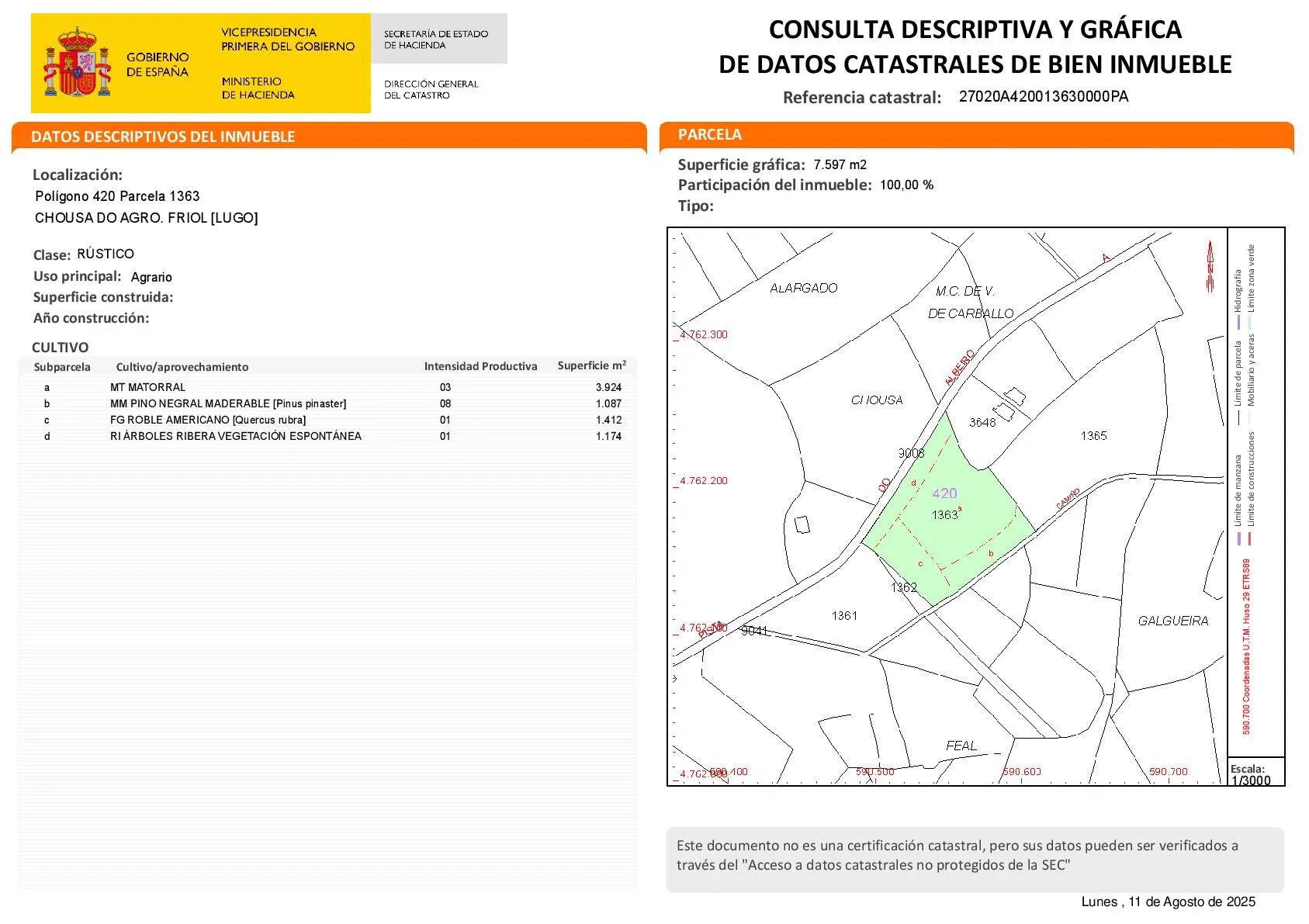The height and width of the screenshot is (924, 1309).
Task: Click polygon number 420 on map
Action: (944, 493)
